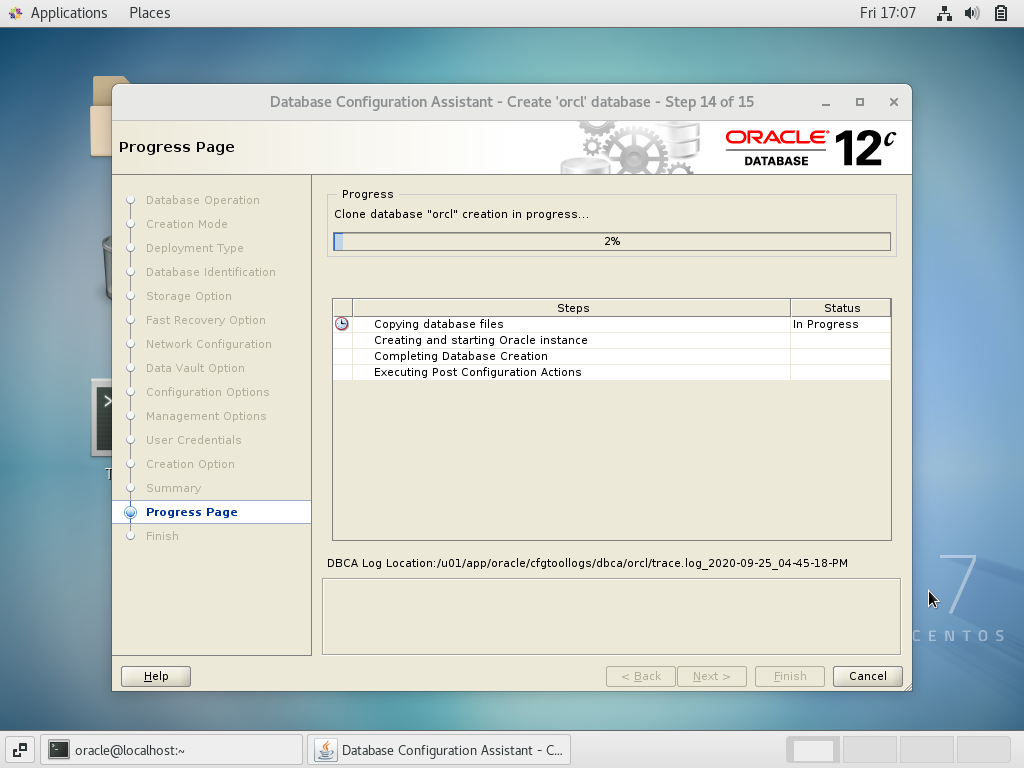This screenshot has height=768, width=1024.
Task: Click the disabled Next button
Action: point(712,677)
